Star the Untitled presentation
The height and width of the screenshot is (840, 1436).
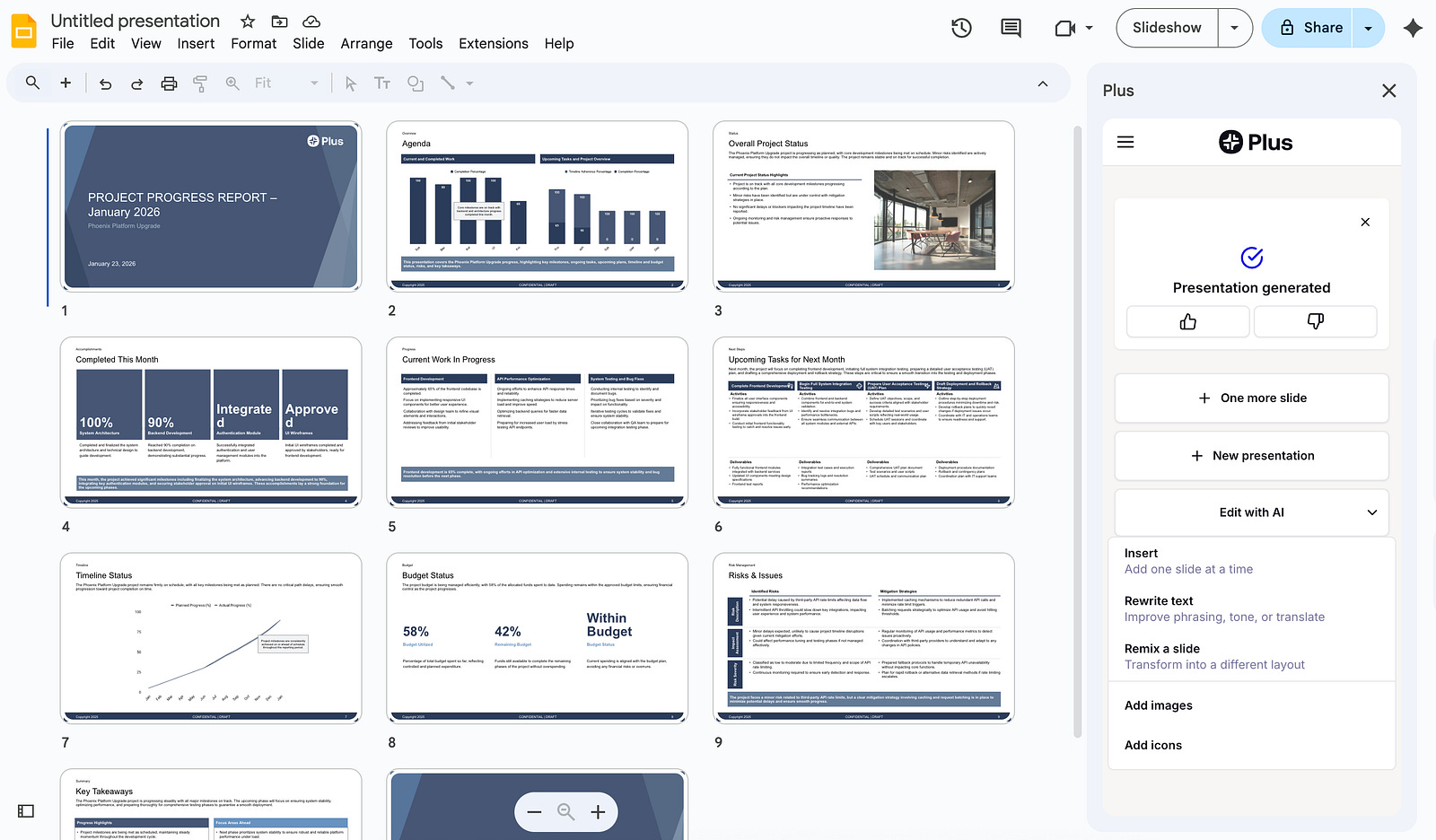click(x=248, y=22)
